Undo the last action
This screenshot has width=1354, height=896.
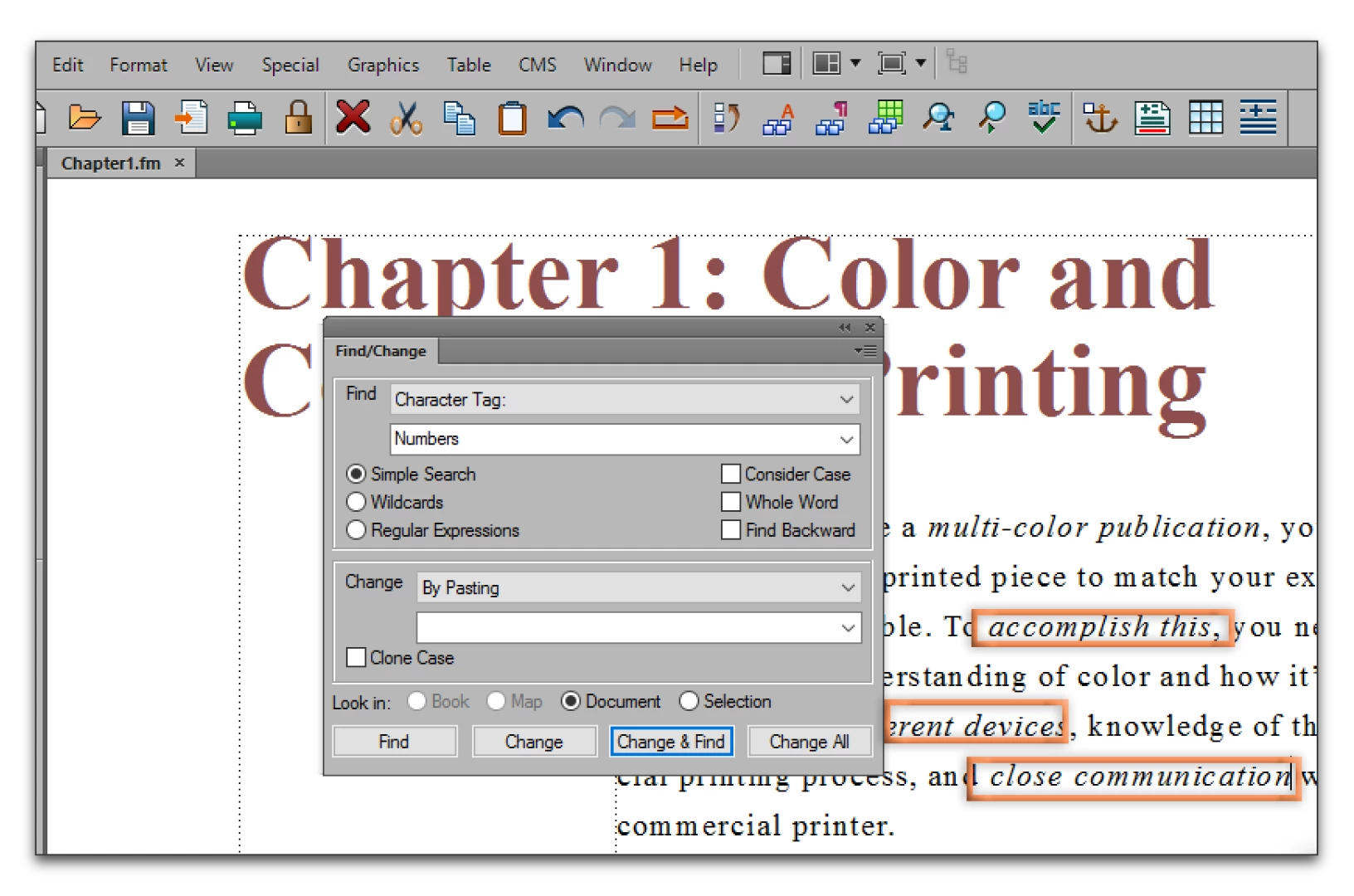[x=565, y=118]
